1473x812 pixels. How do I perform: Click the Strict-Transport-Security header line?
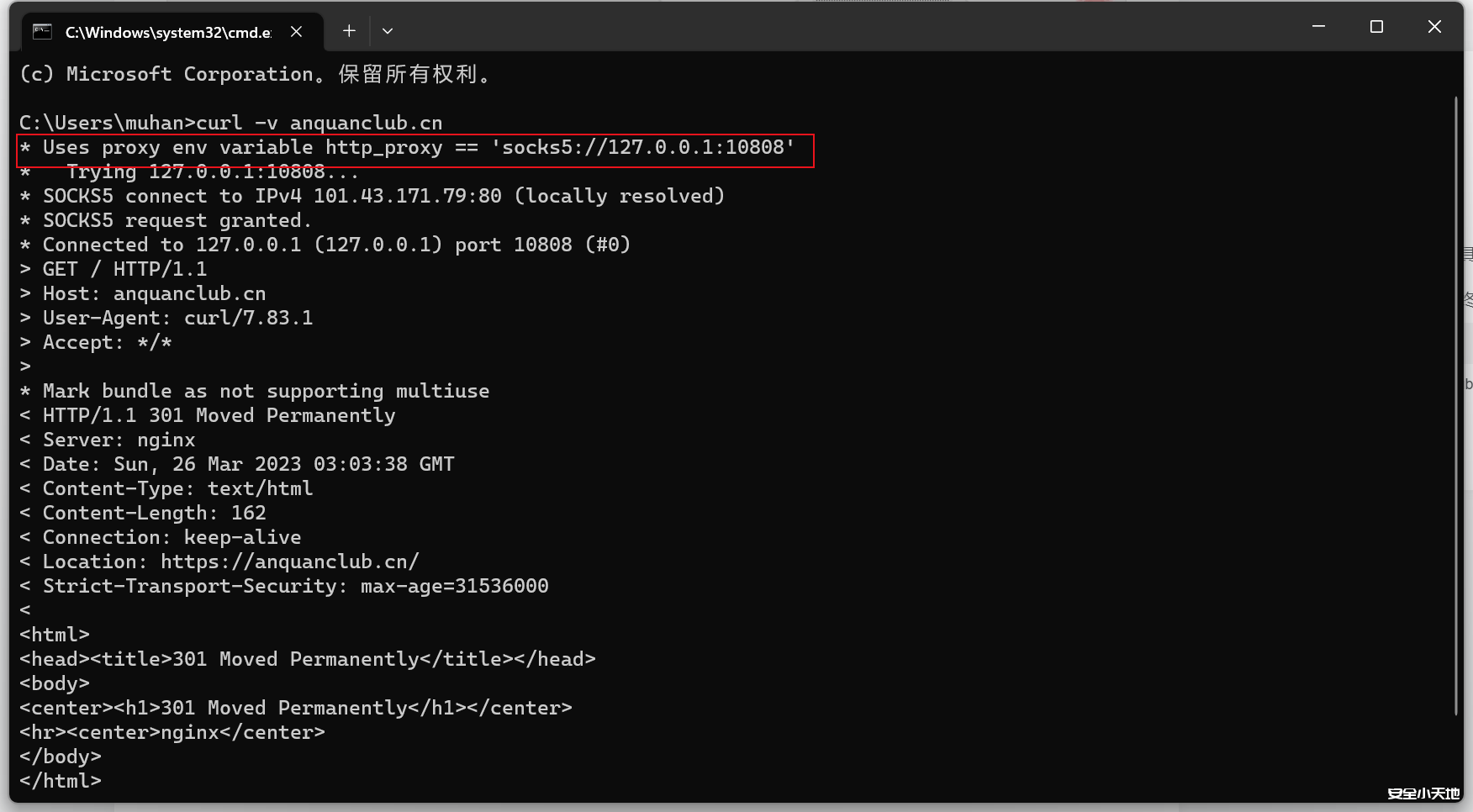(x=294, y=586)
